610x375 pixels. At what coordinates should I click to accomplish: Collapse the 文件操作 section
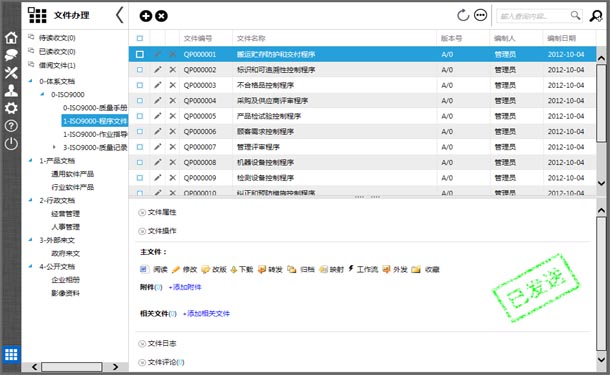point(158,231)
